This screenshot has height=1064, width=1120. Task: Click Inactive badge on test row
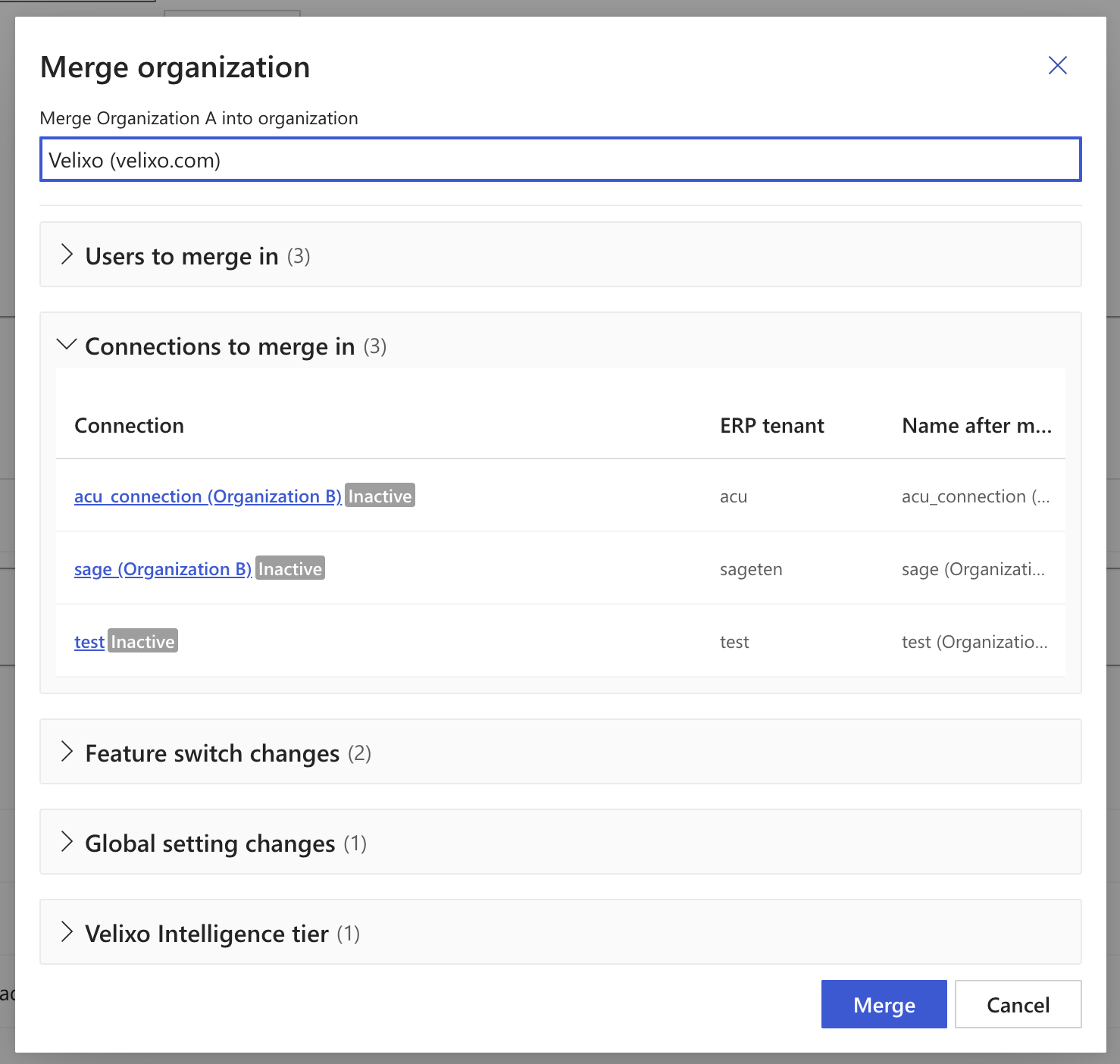pyautogui.click(x=142, y=641)
